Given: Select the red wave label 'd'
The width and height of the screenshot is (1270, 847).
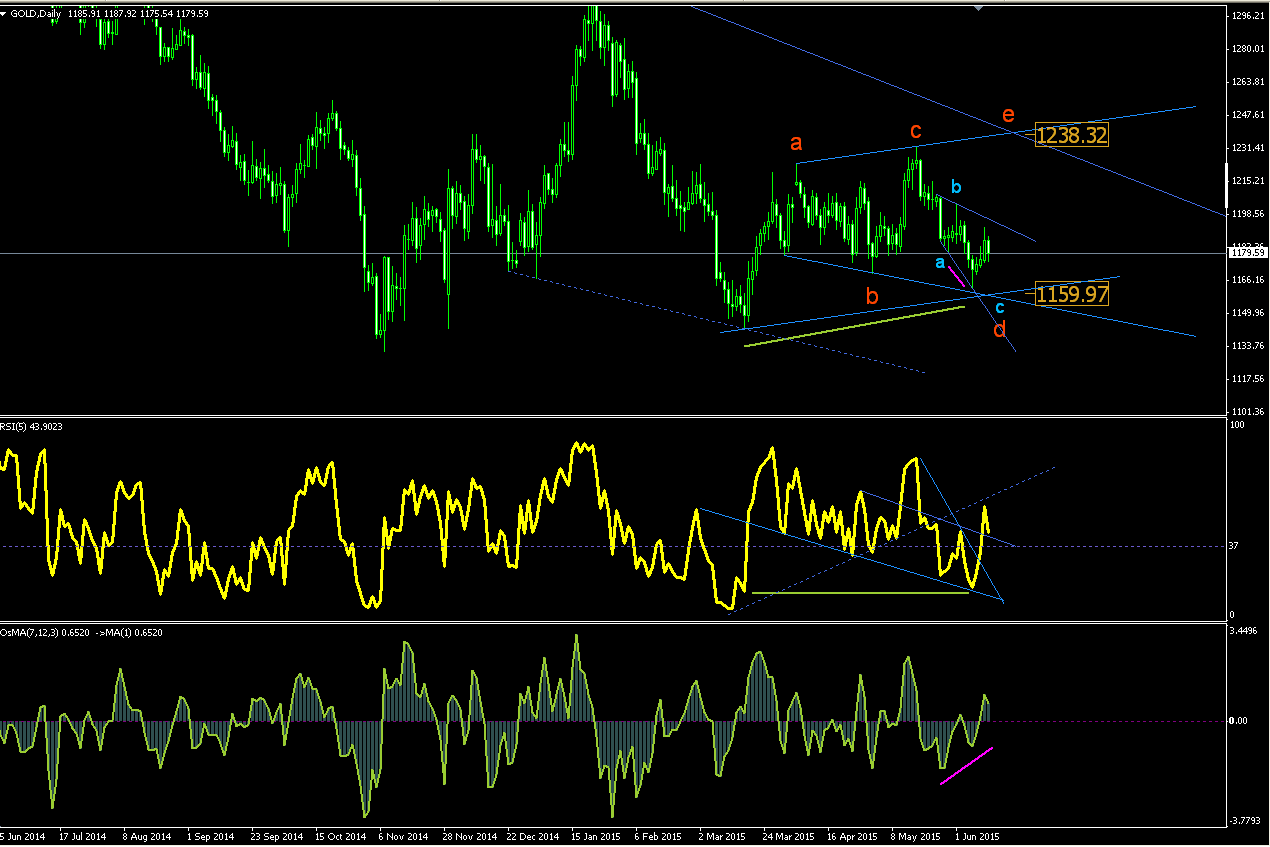Looking at the screenshot, I should click(999, 329).
